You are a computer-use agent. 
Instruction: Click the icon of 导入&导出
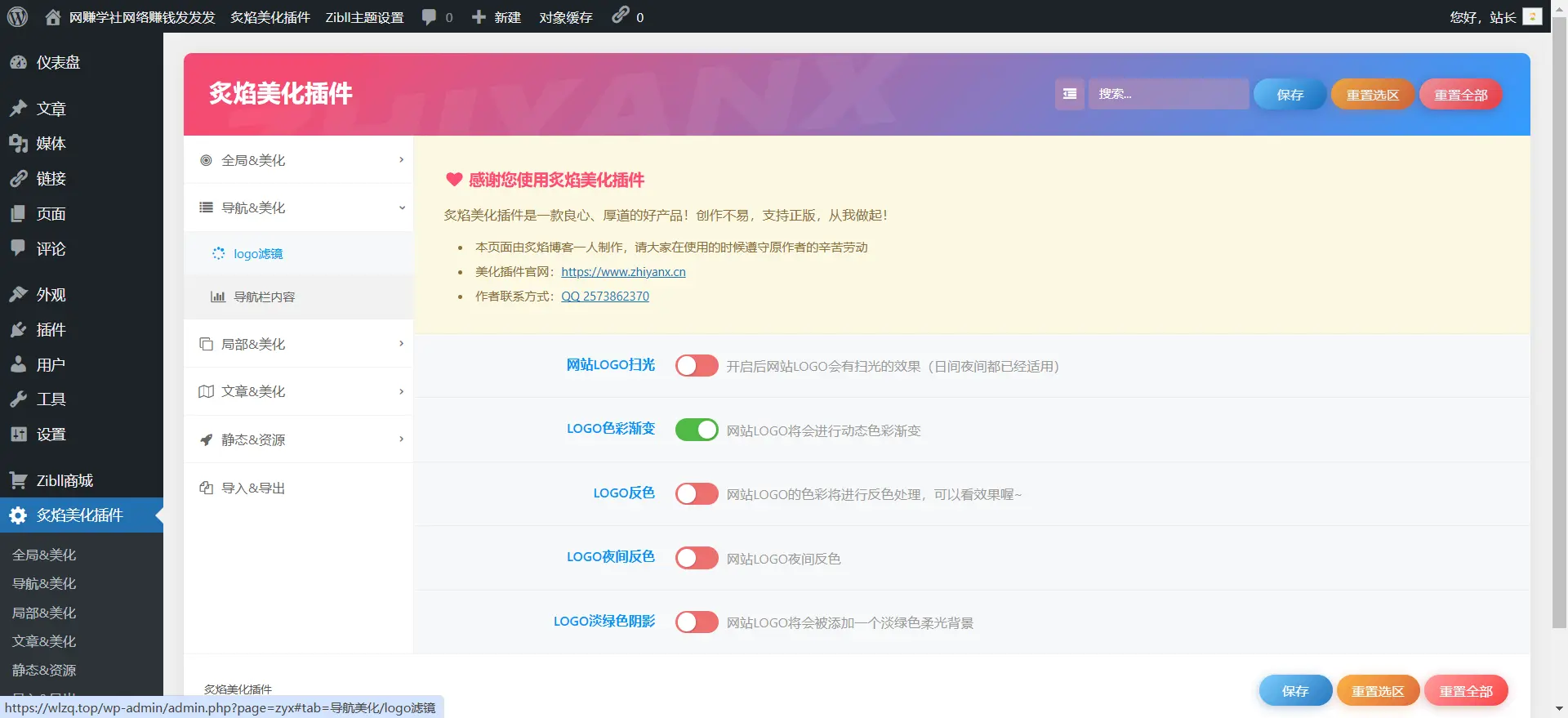(206, 488)
